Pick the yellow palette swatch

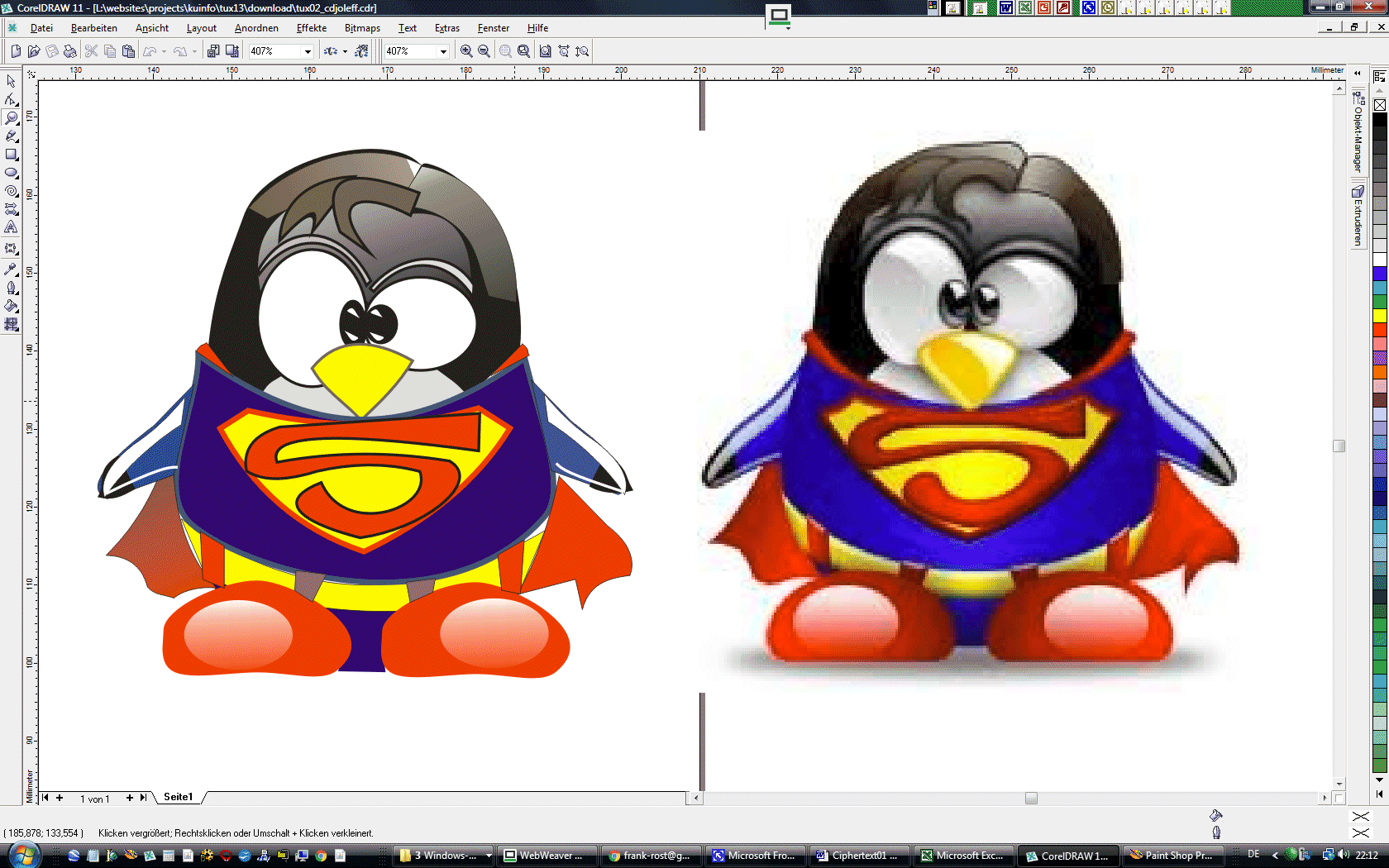click(x=1379, y=315)
